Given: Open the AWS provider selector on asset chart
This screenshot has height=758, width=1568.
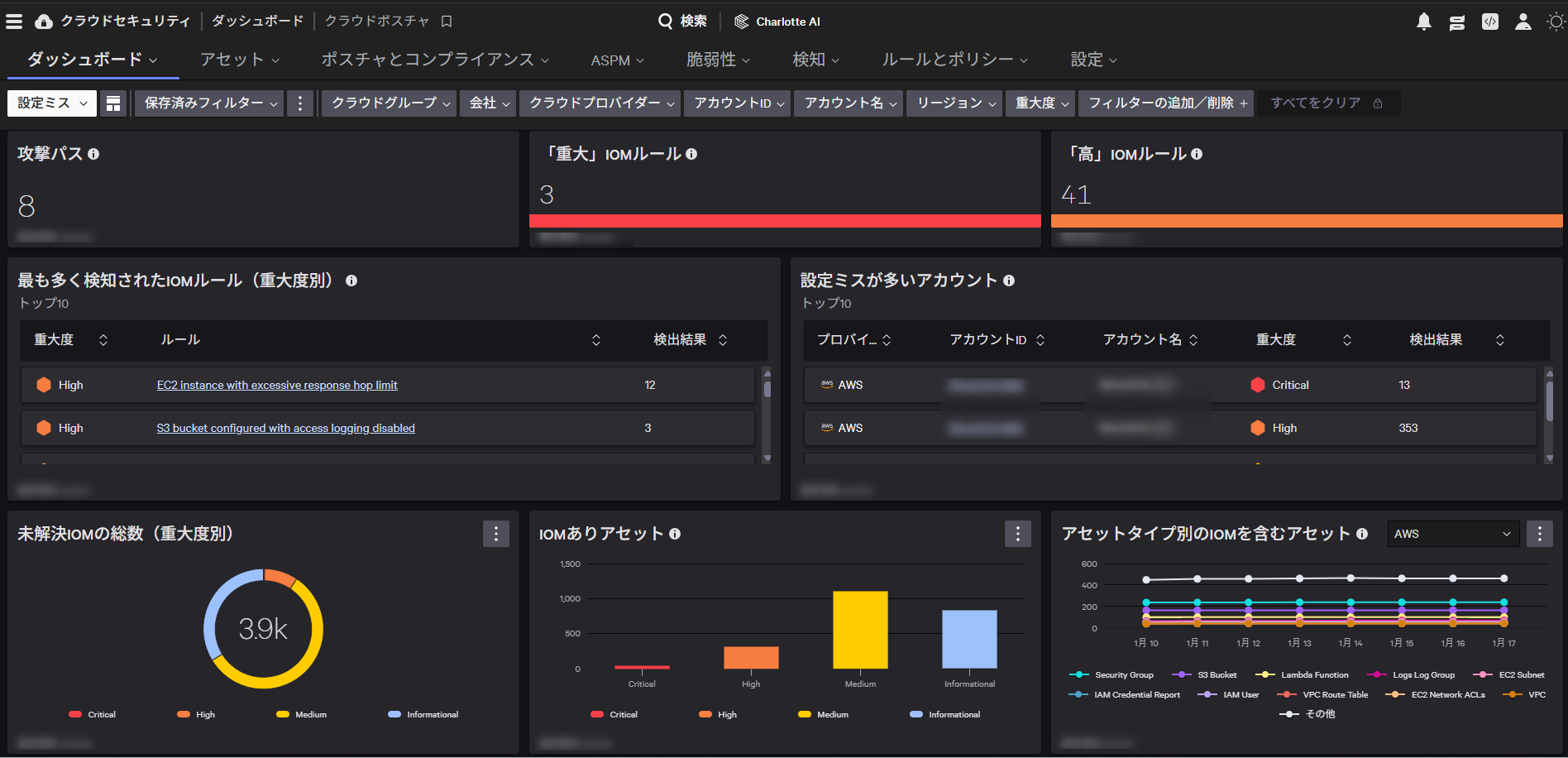Looking at the screenshot, I should coord(1452,534).
